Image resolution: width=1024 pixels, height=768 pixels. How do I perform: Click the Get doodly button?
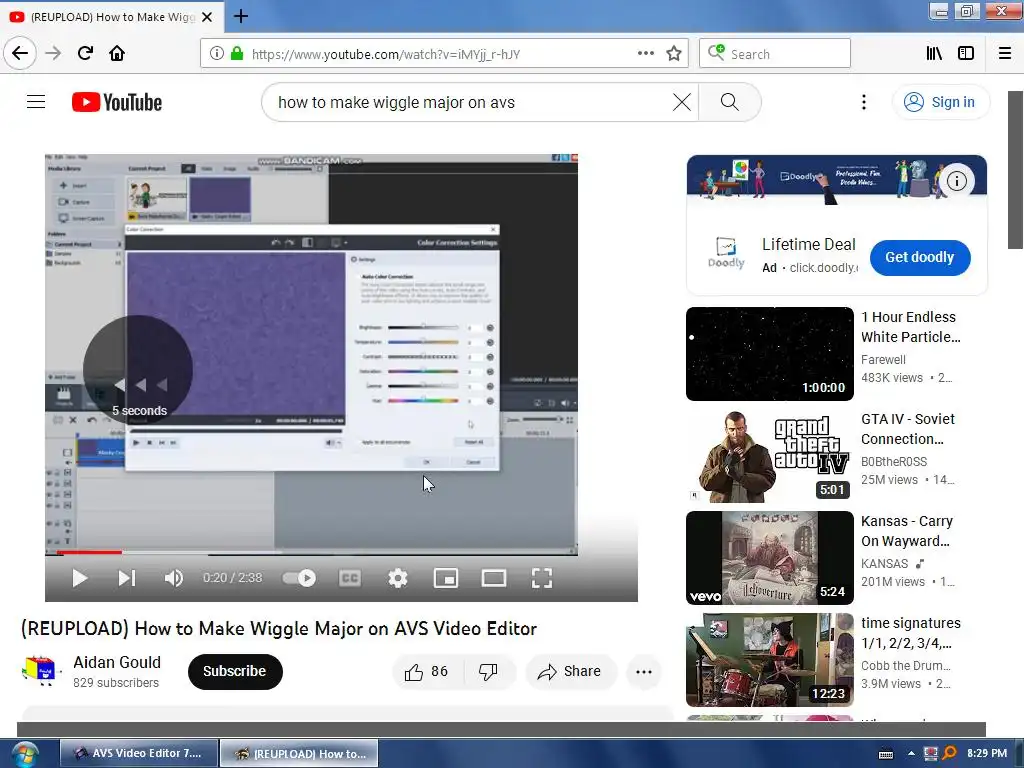[x=920, y=257]
